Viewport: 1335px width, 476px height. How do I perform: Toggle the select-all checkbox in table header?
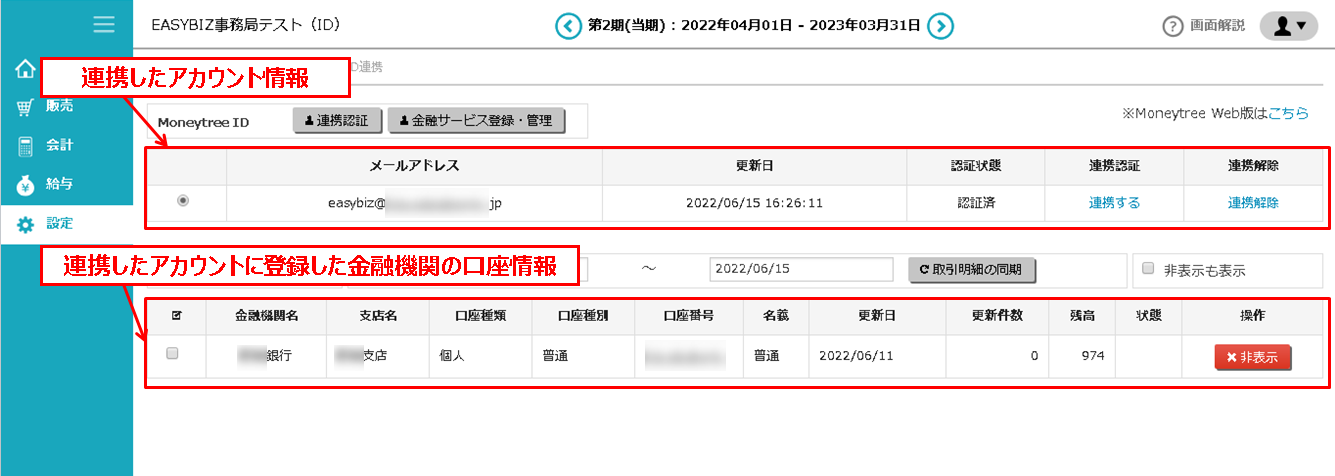pos(177,316)
